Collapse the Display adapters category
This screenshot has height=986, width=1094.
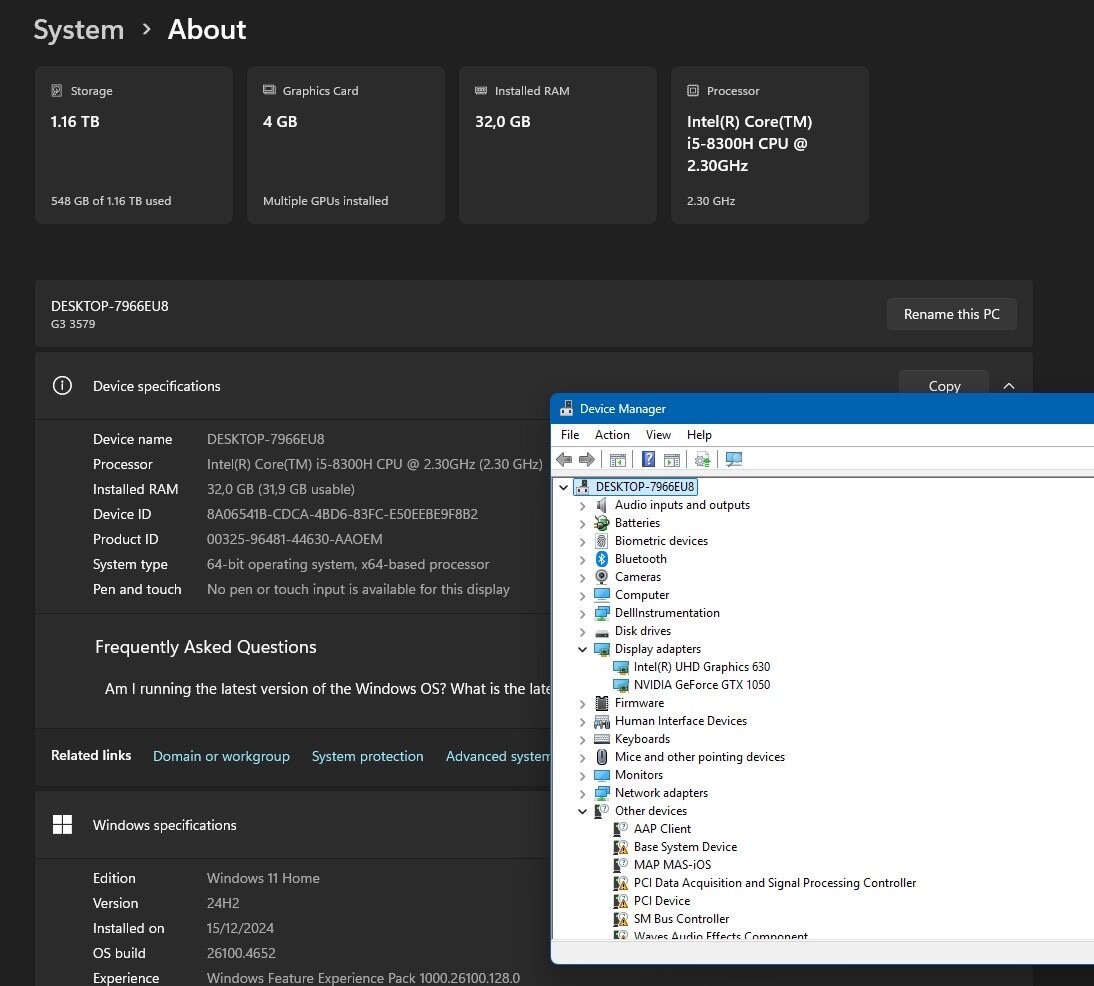[x=583, y=649]
